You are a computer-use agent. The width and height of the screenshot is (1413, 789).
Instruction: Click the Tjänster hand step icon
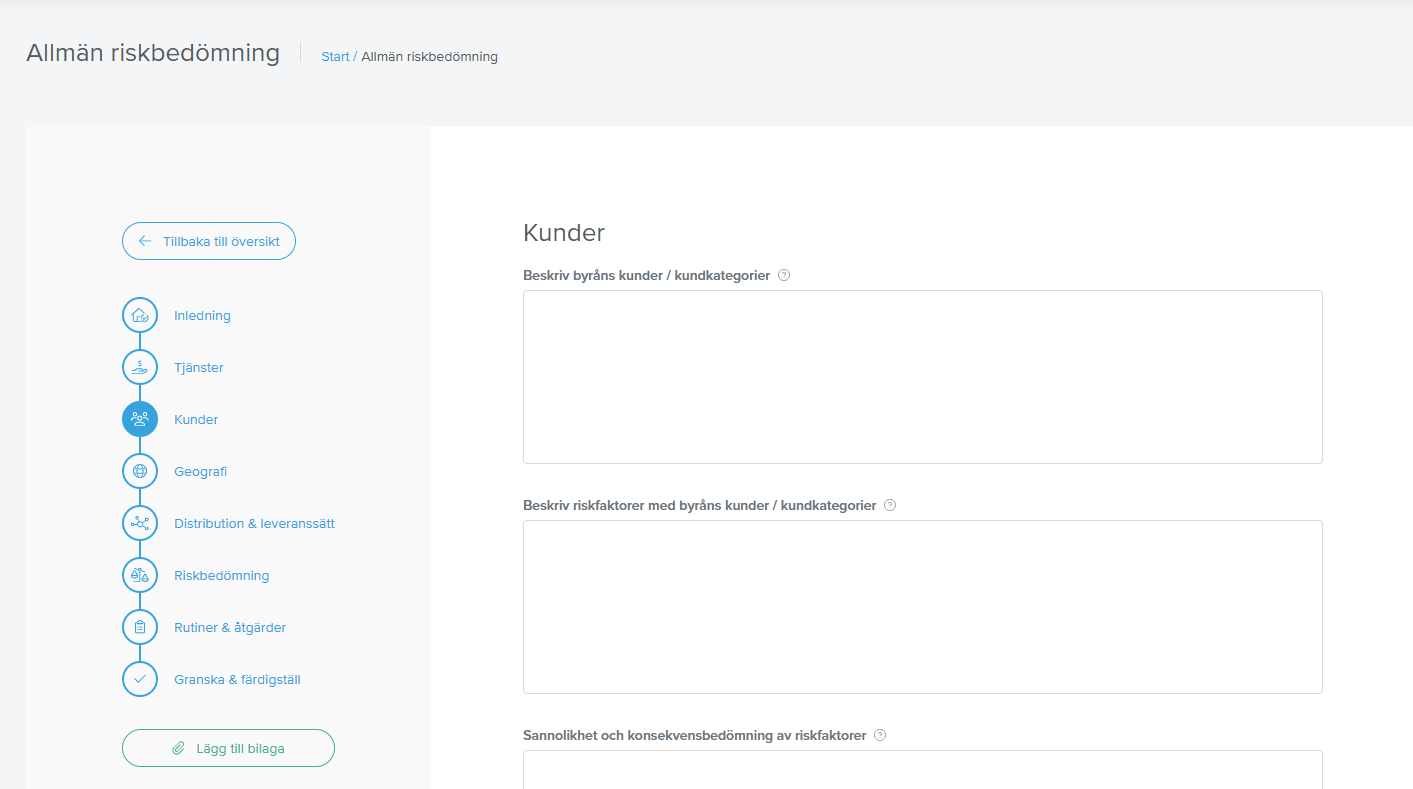click(140, 367)
